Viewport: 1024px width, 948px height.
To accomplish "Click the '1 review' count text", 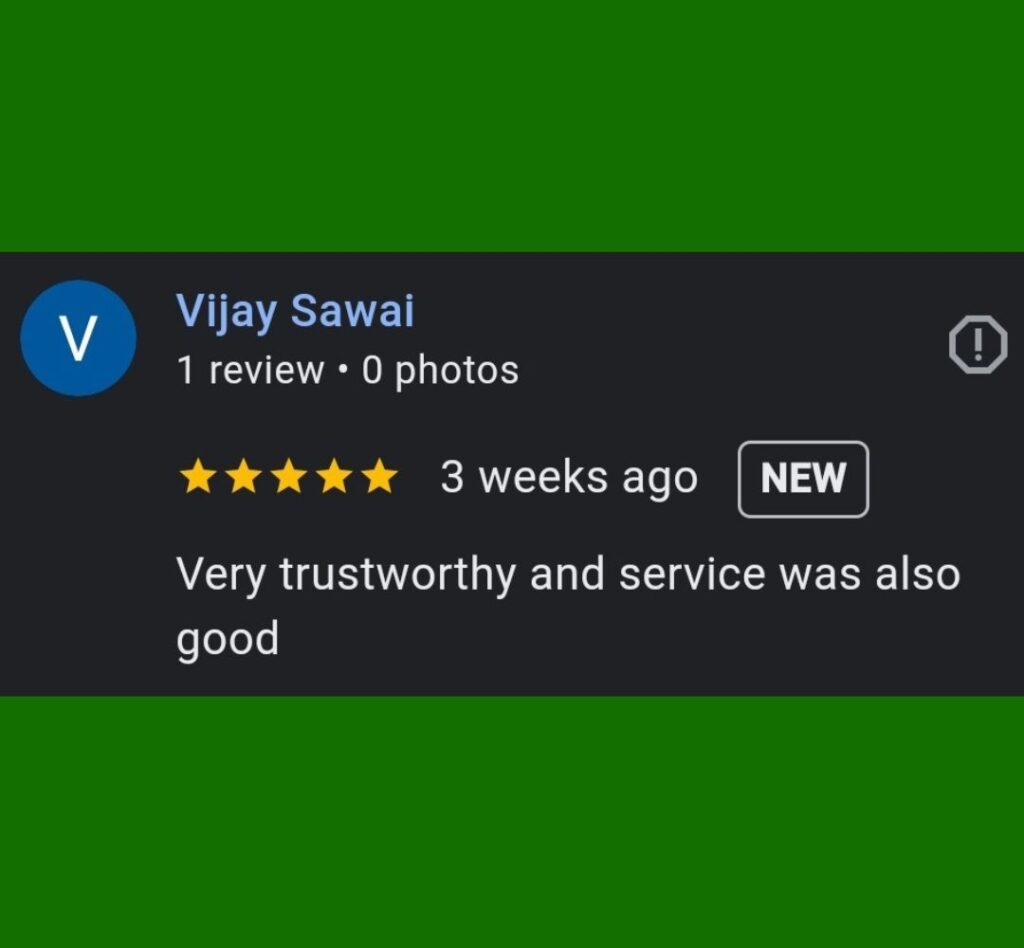I will click(x=250, y=370).
